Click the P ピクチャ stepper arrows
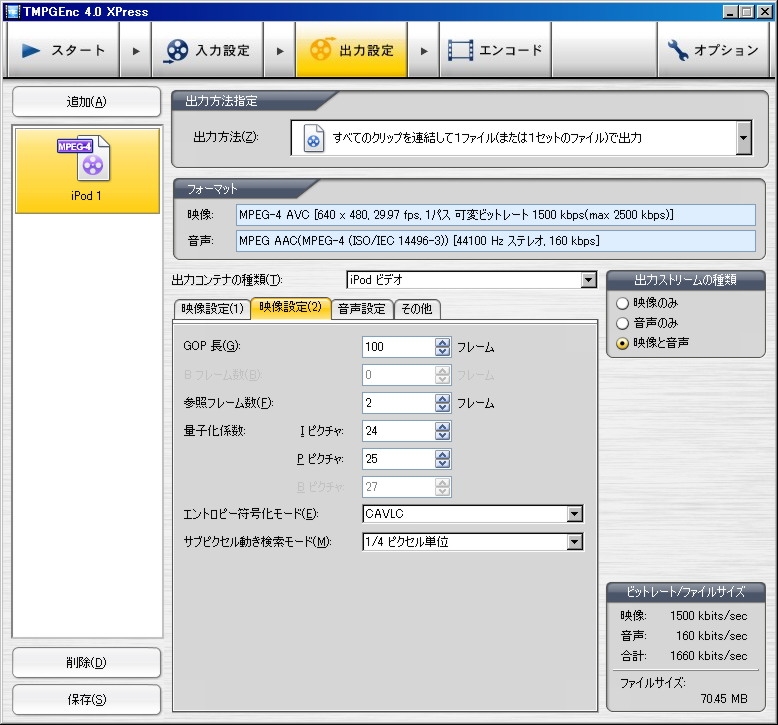This screenshot has height=725, width=778. 443,459
